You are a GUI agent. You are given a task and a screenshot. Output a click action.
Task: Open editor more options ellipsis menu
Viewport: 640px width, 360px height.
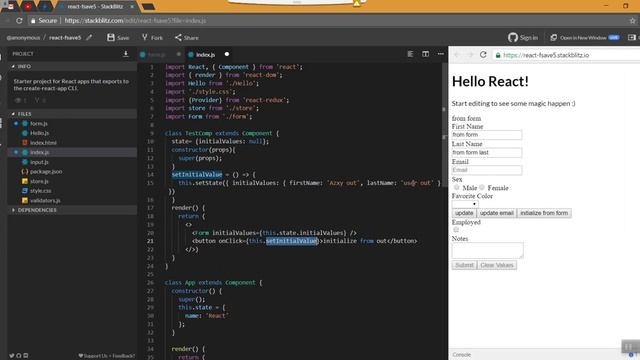click(x=440, y=54)
